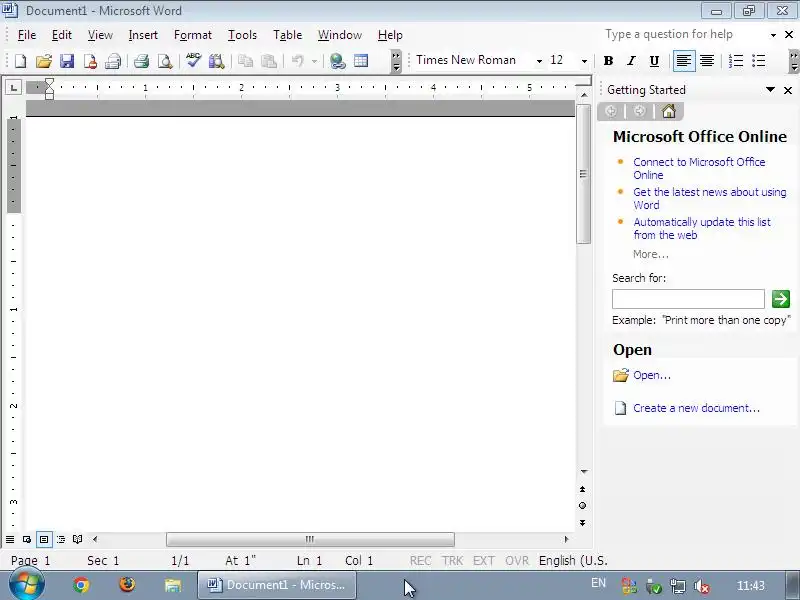Click the Type a question for help box
The height and width of the screenshot is (600, 800).
(x=684, y=34)
